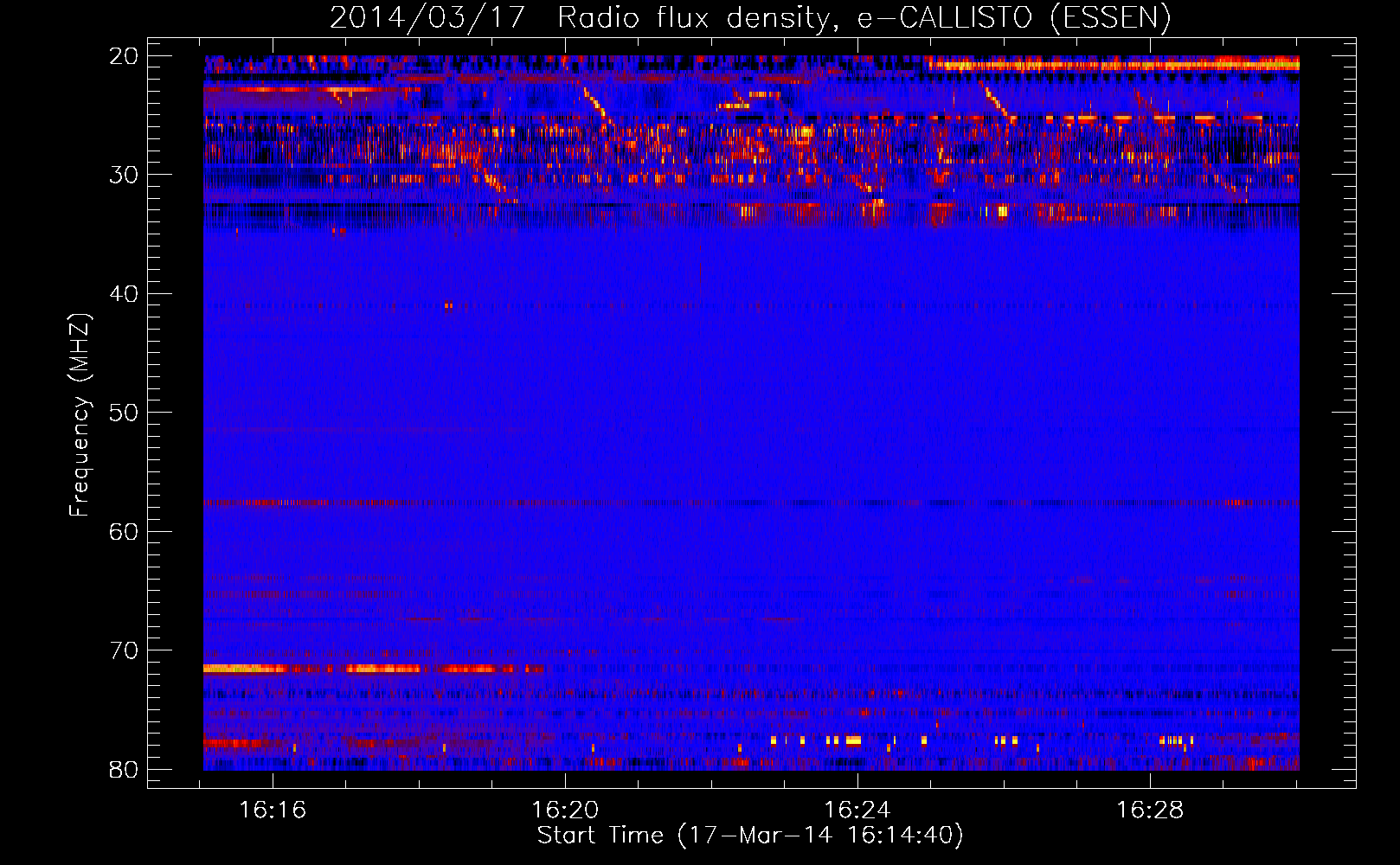The height and width of the screenshot is (865, 1400).
Task: Click the 60 MHz frequency tick label
Action: point(124,531)
